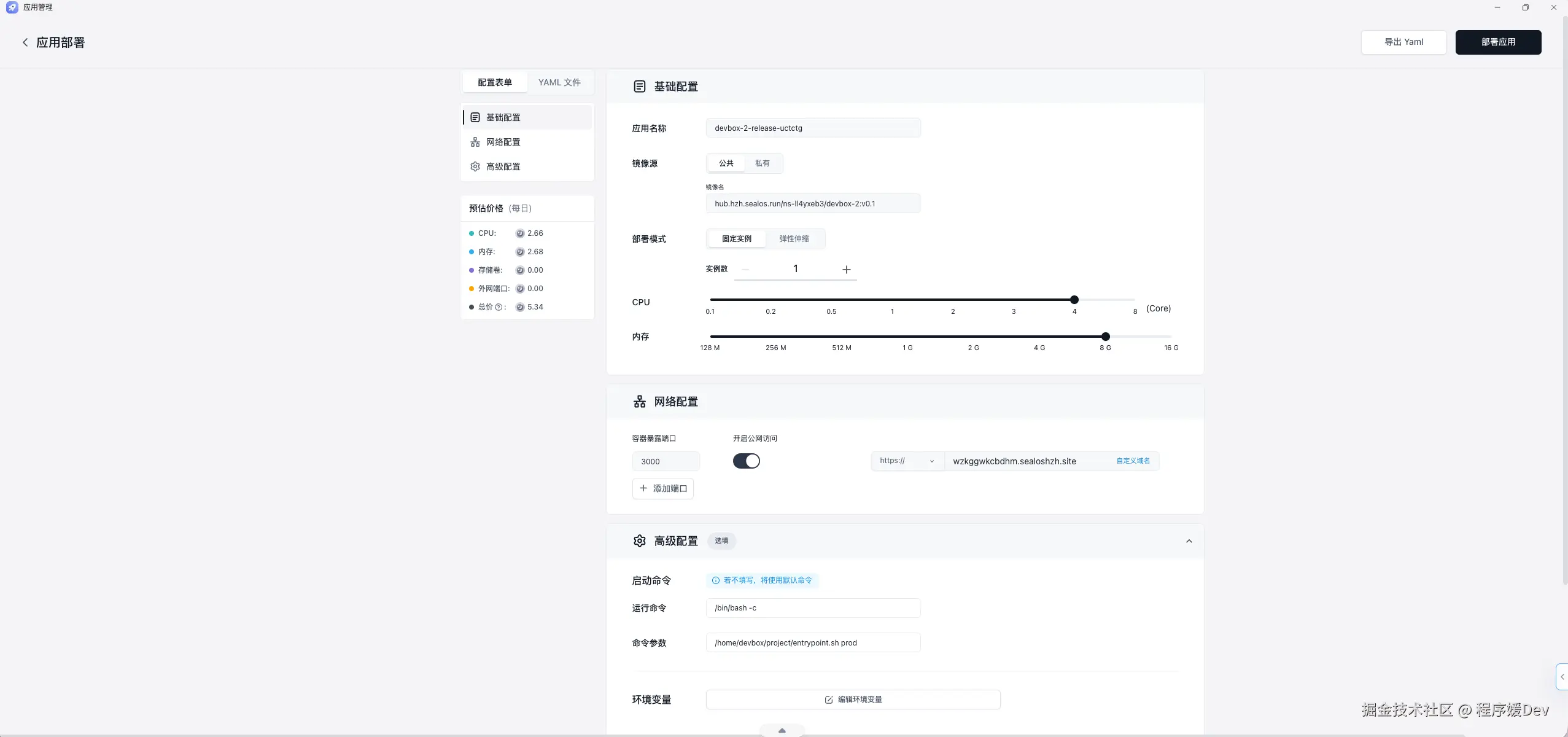This screenshot has height=737, width=1568.
Task: Click the 高级配置 sidebar gear icon
Action: point(475,166)
